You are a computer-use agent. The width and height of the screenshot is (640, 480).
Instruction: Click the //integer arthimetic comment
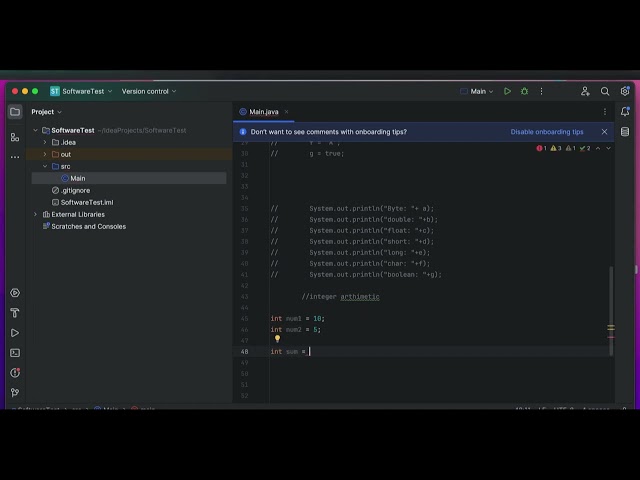[340, 297]
